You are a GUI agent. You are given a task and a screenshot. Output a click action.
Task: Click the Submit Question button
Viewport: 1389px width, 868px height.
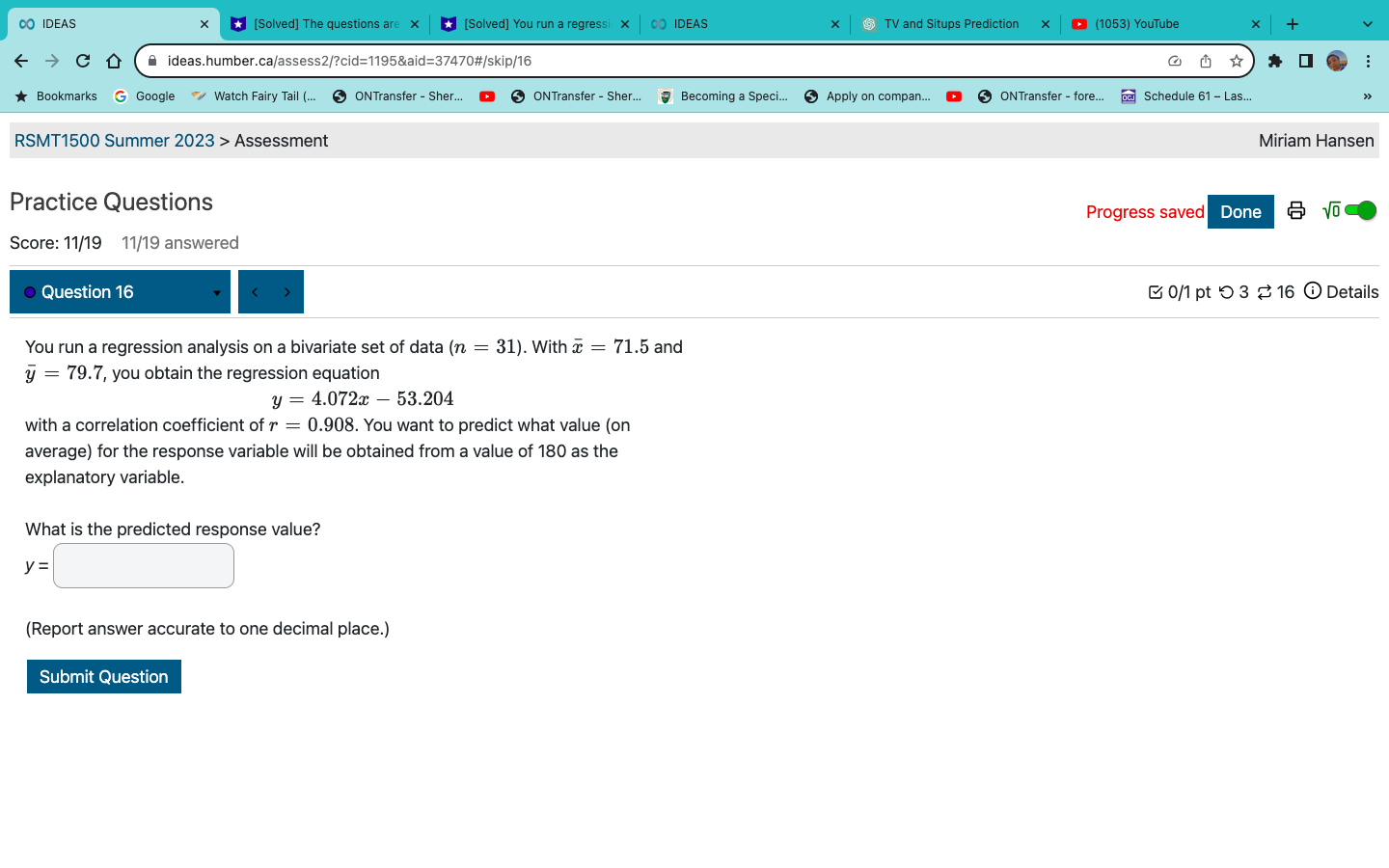103,676
